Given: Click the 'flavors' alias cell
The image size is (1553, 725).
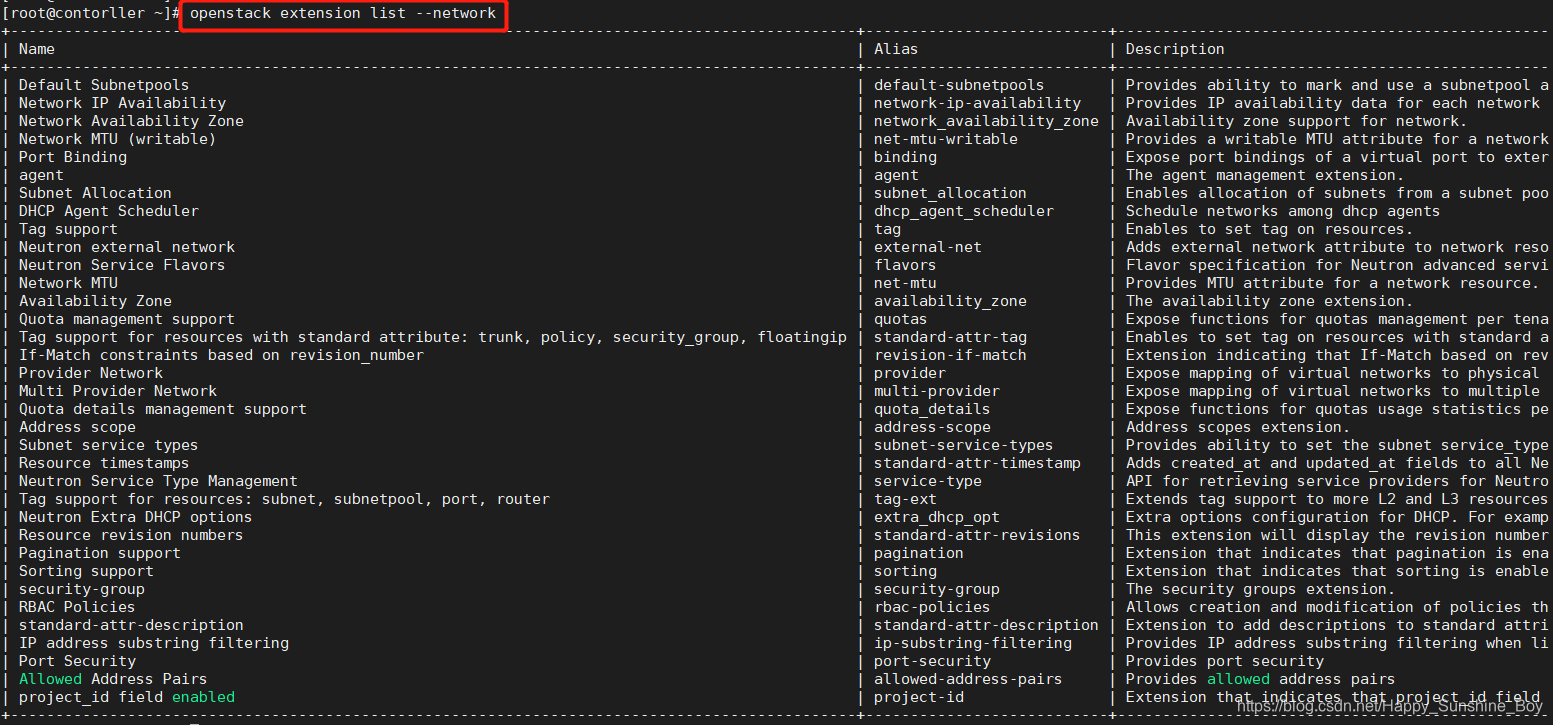Looking at the screenshot, I should click(x=905, y=265).
